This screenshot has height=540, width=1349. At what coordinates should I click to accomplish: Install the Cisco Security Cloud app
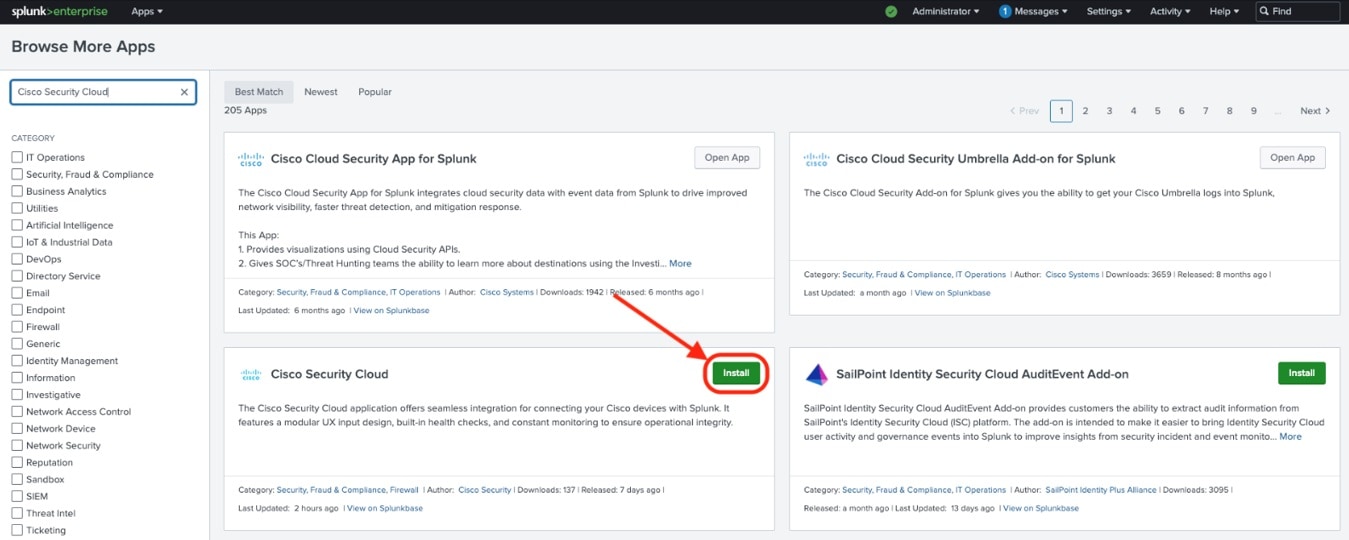(x=736, y=373)
